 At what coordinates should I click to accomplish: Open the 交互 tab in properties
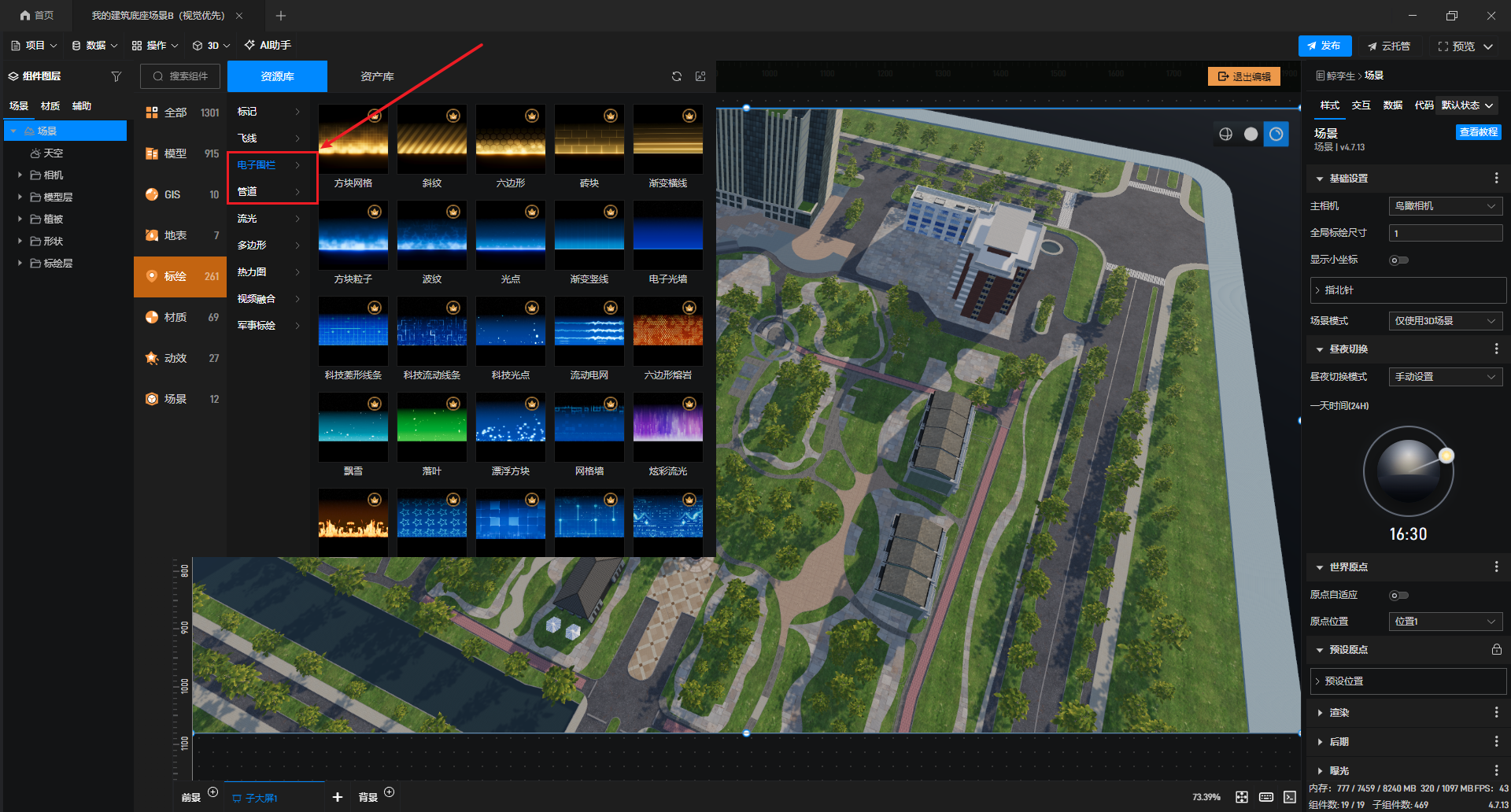click(1361, 105)
